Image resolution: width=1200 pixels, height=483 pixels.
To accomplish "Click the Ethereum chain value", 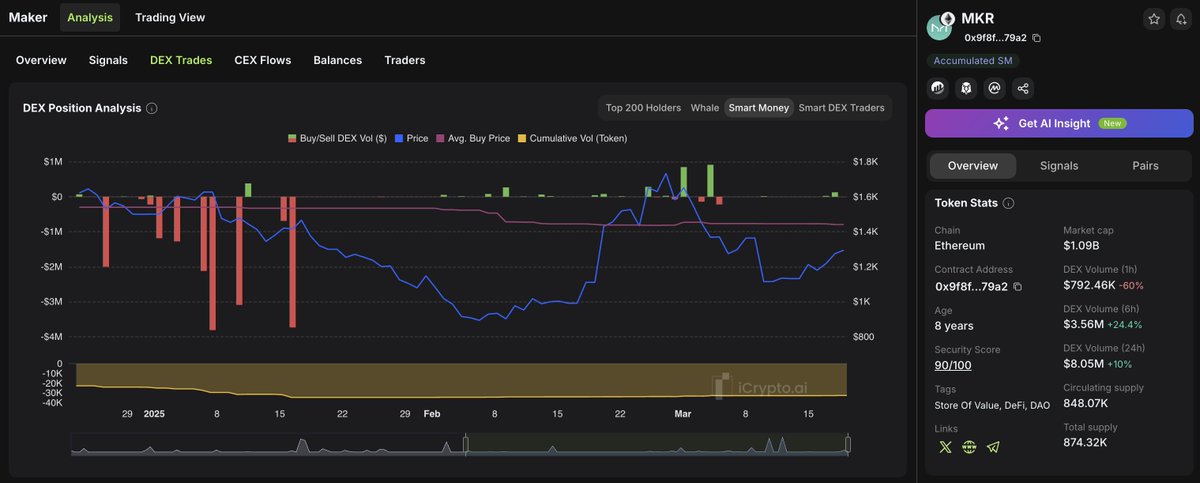I will pyautogui.click(x=960, y=245).
